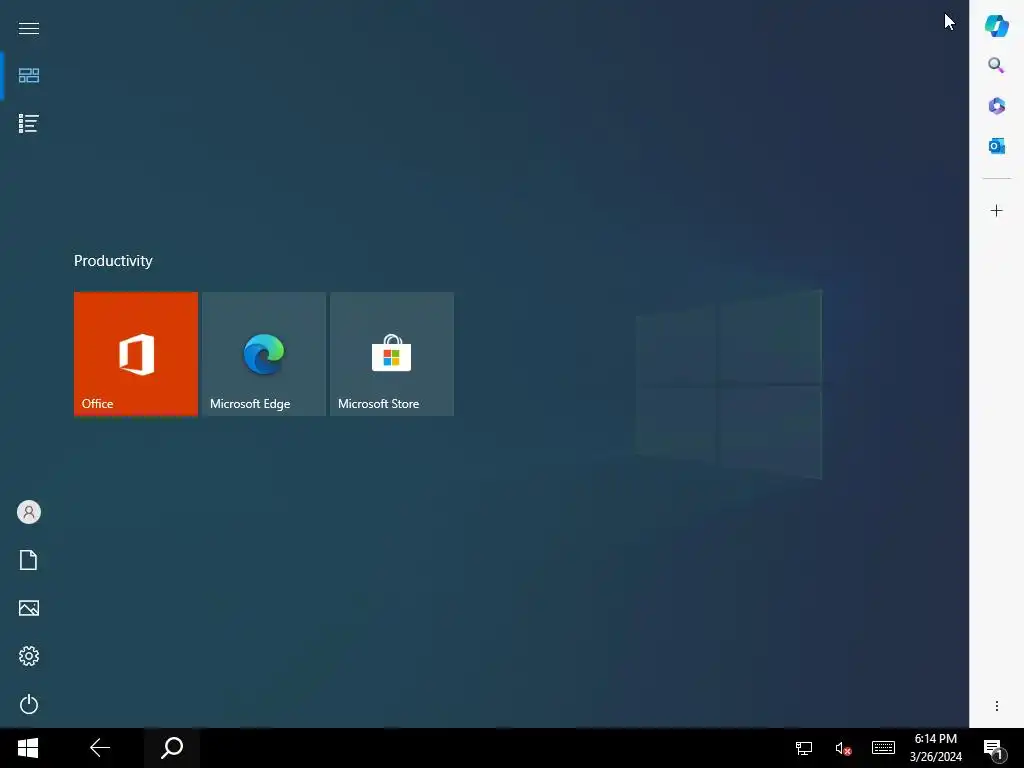Open taskbar Search magnifier
This screenshot has width=1024, height=768.
pos(172,748)
